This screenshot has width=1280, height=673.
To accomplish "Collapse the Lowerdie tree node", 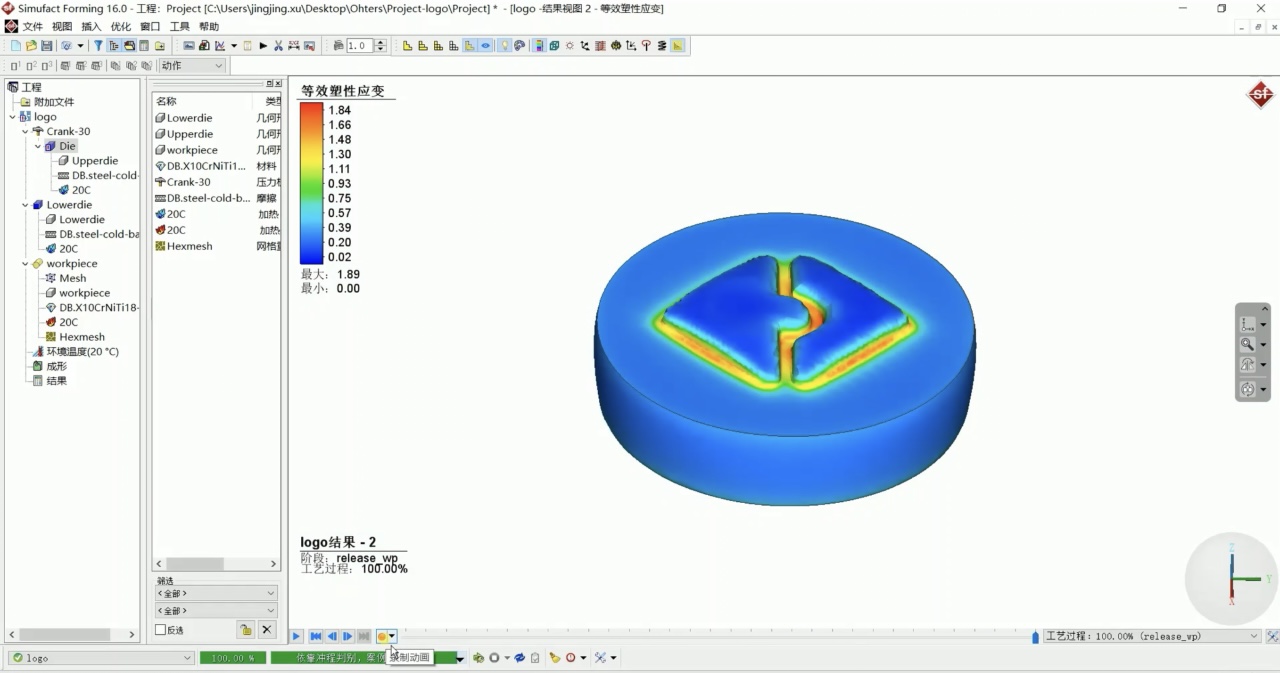I will 25,205.
